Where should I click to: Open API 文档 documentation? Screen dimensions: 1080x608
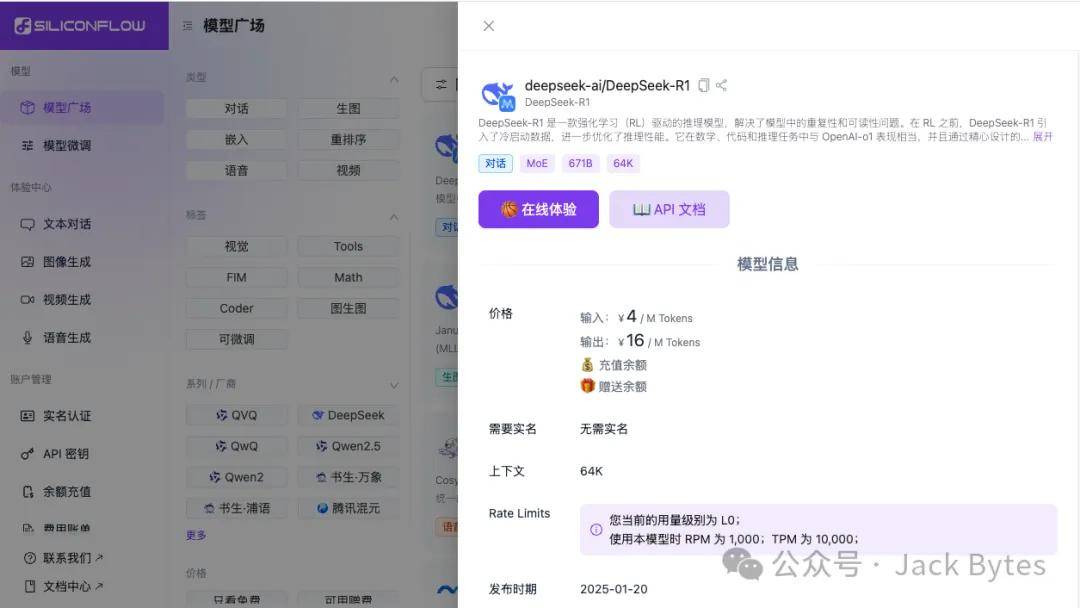point(669,209)
